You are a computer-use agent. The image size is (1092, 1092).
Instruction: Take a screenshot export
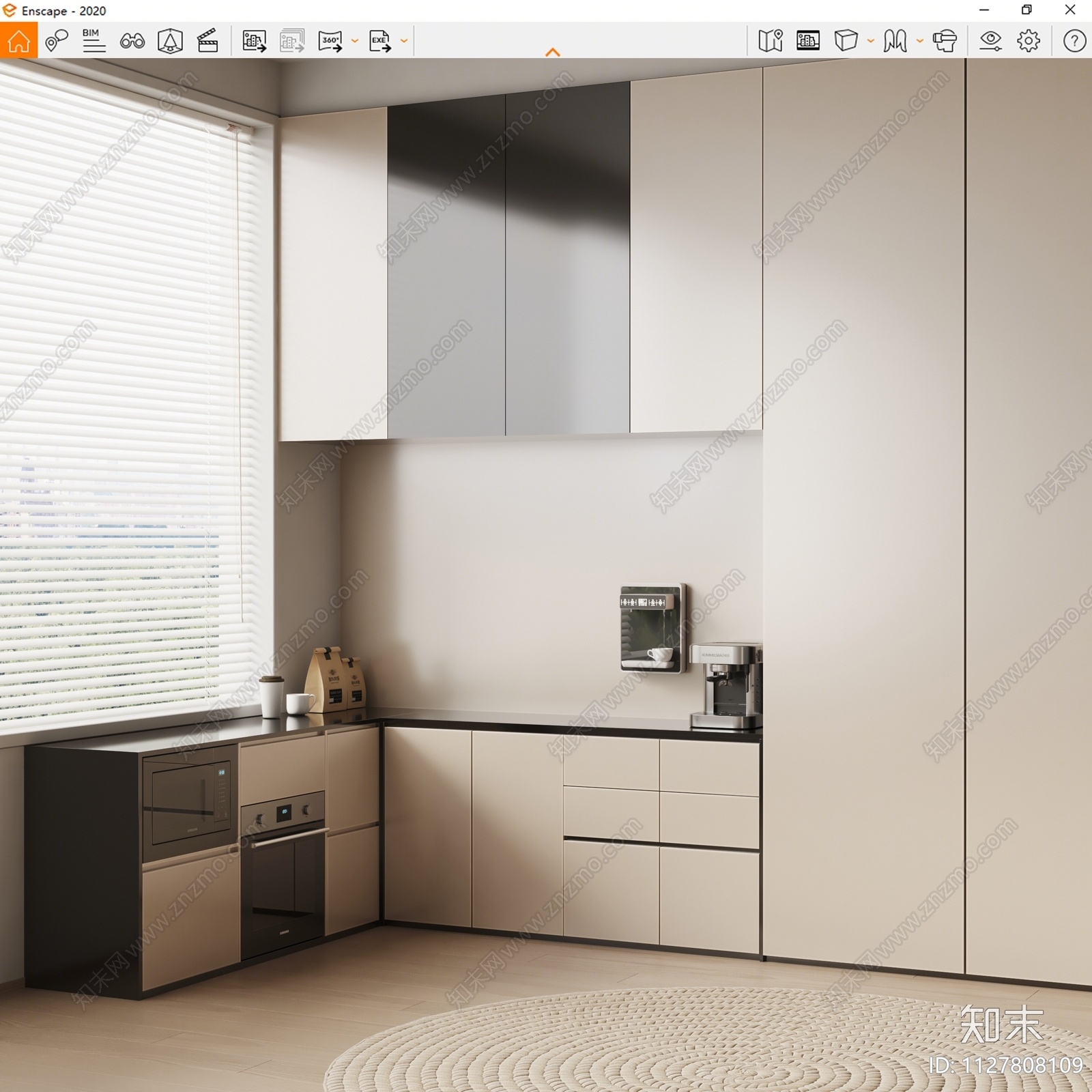pyautogui.click(x=254, y=41)
